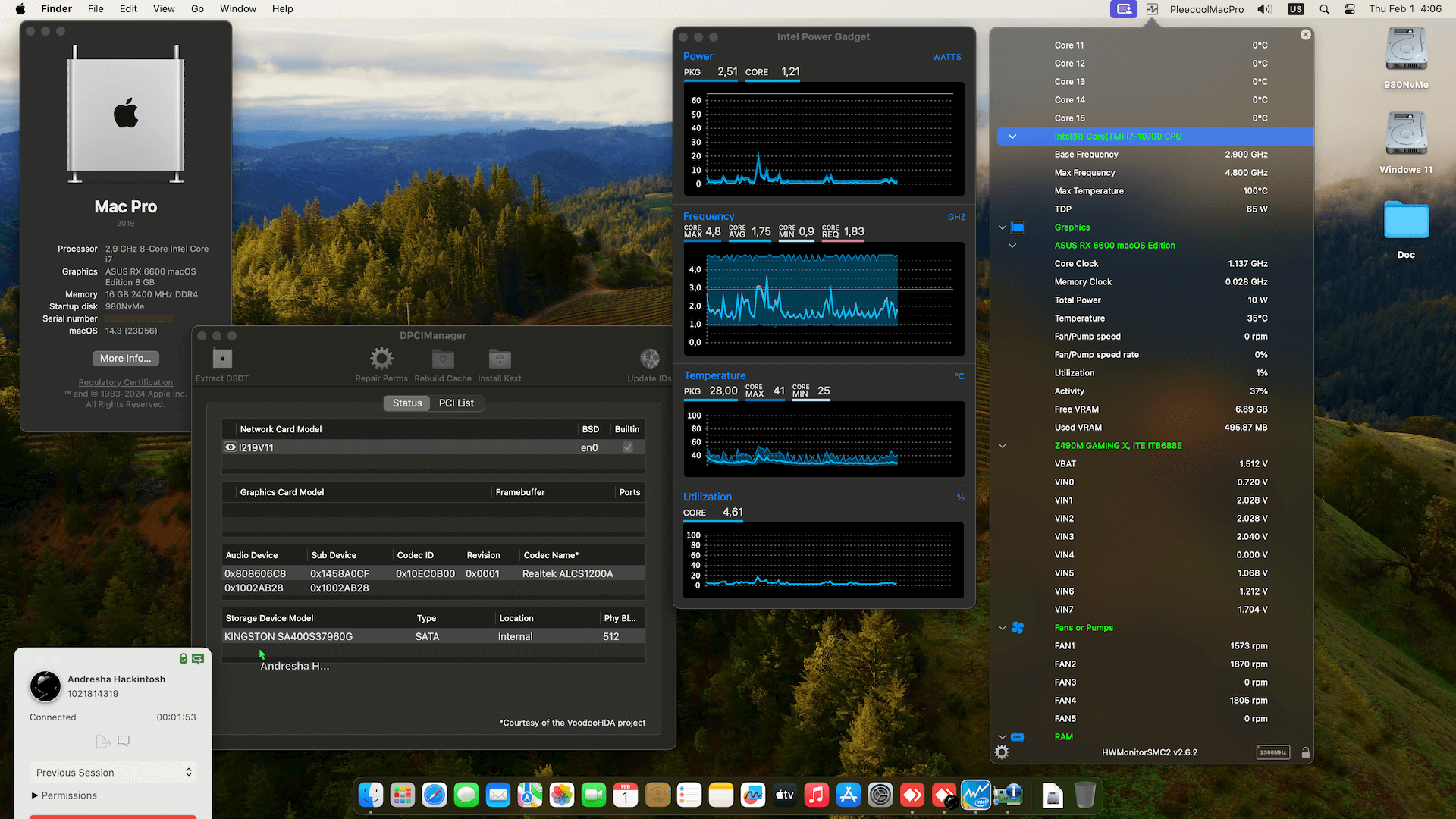Open the Window menu

[x=238, y=9]
